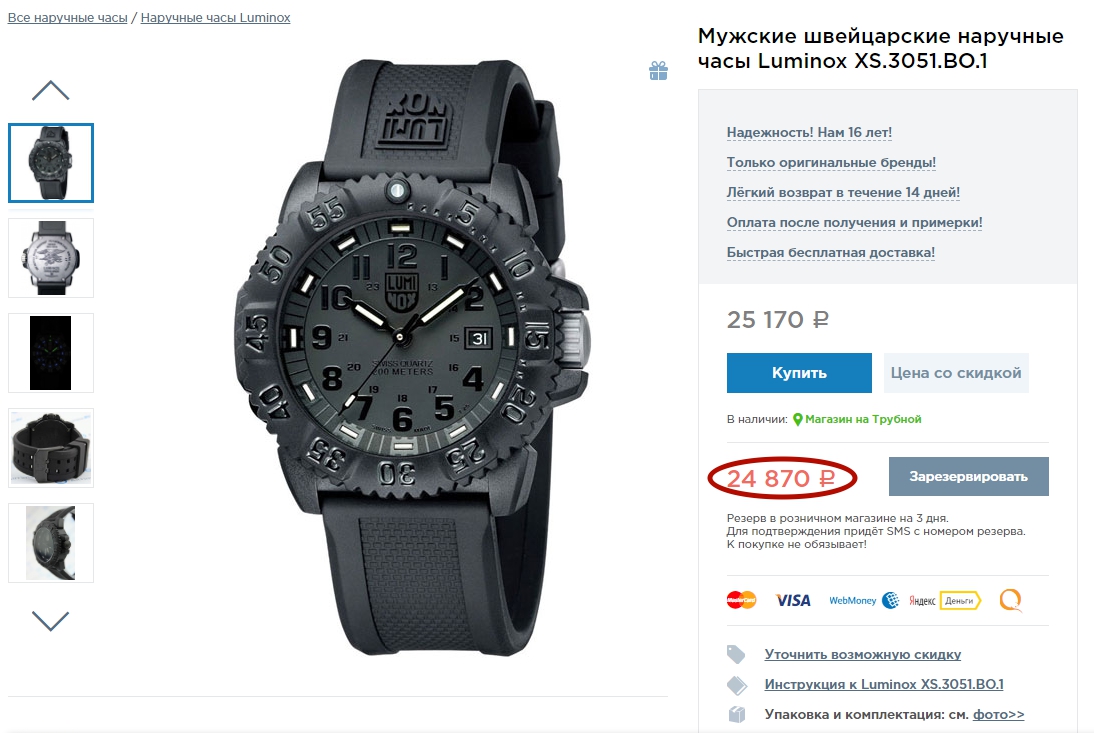Click the Mastercard payment icon
The image size is (1094, 733).
tap(741, 600)
